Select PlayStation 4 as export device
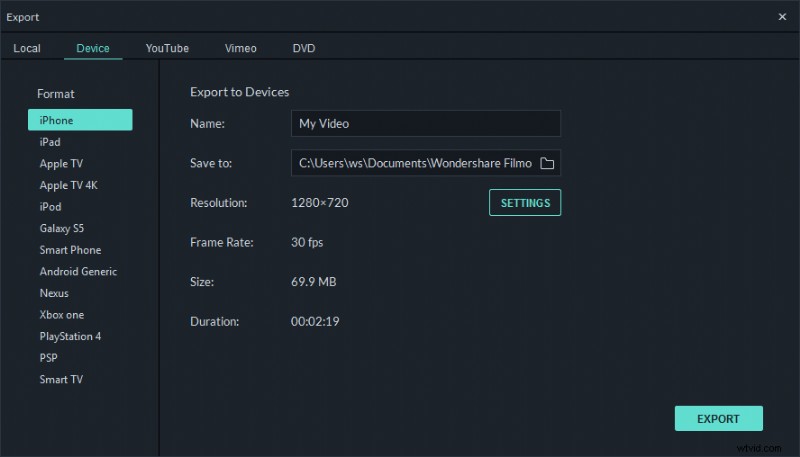The width and height of the screenshot is (800, 457). [x=70, y=336]
